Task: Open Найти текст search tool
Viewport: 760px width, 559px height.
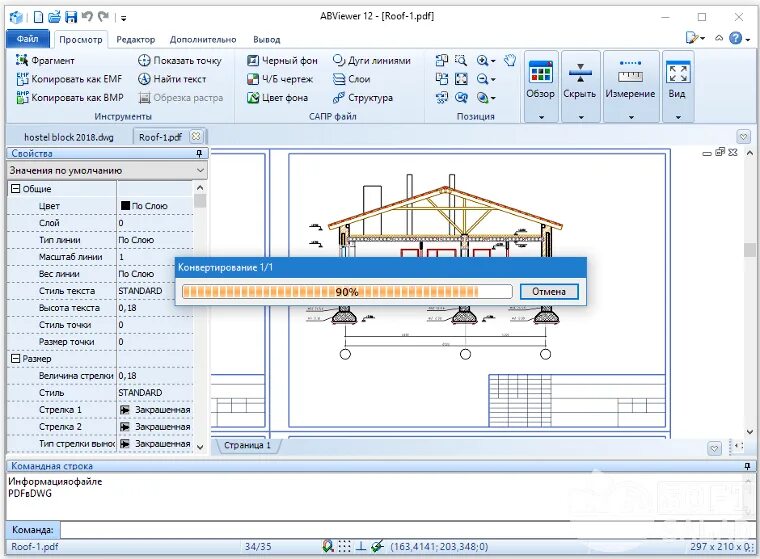Action: (172, 79)
